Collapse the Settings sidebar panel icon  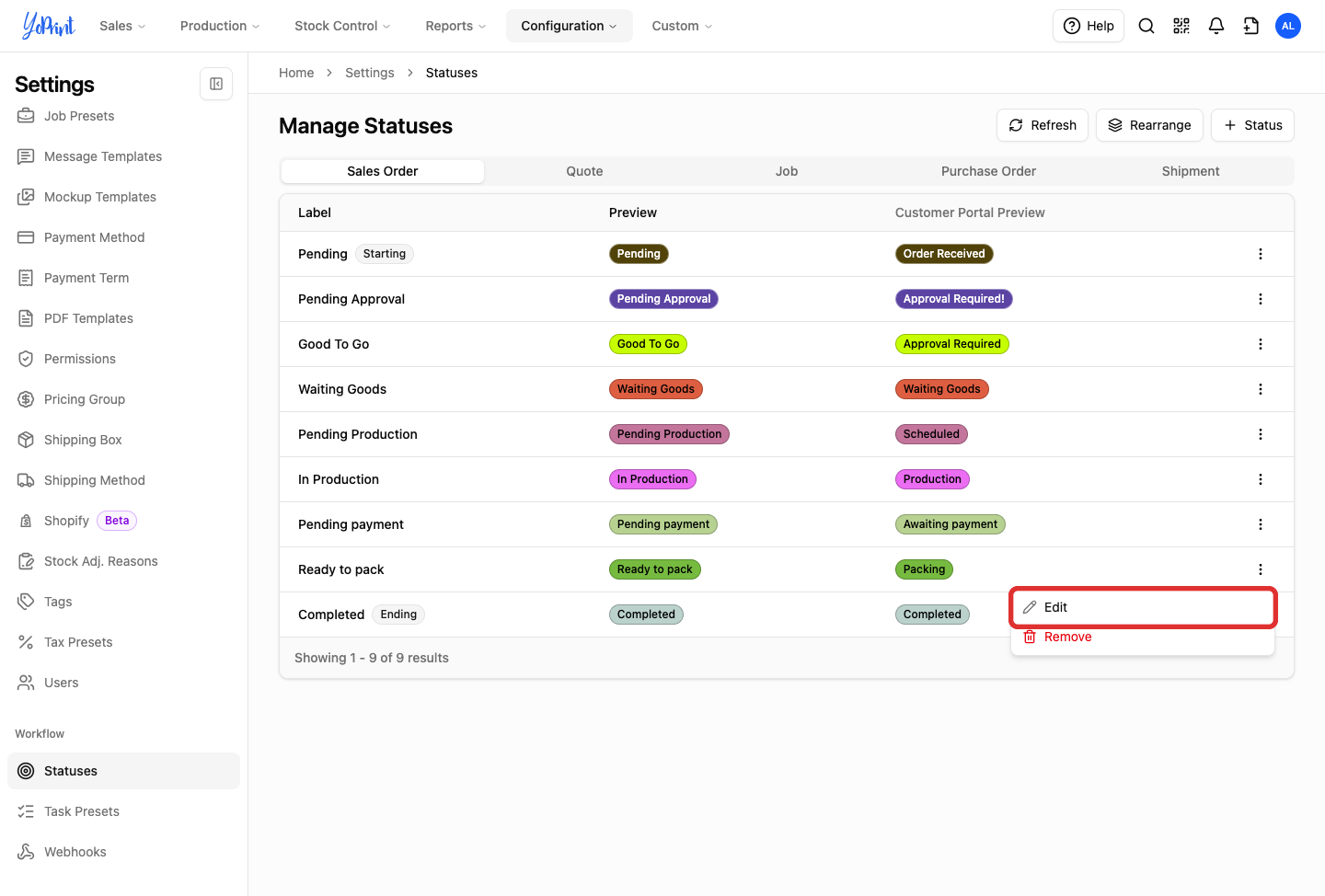(216, 84)
